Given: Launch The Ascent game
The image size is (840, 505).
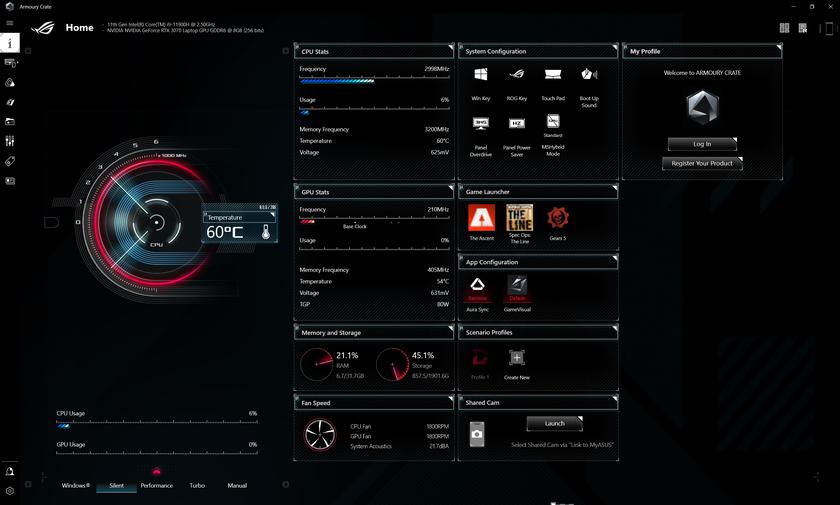Looking at the screenshot, I should (x=481, y=218).
